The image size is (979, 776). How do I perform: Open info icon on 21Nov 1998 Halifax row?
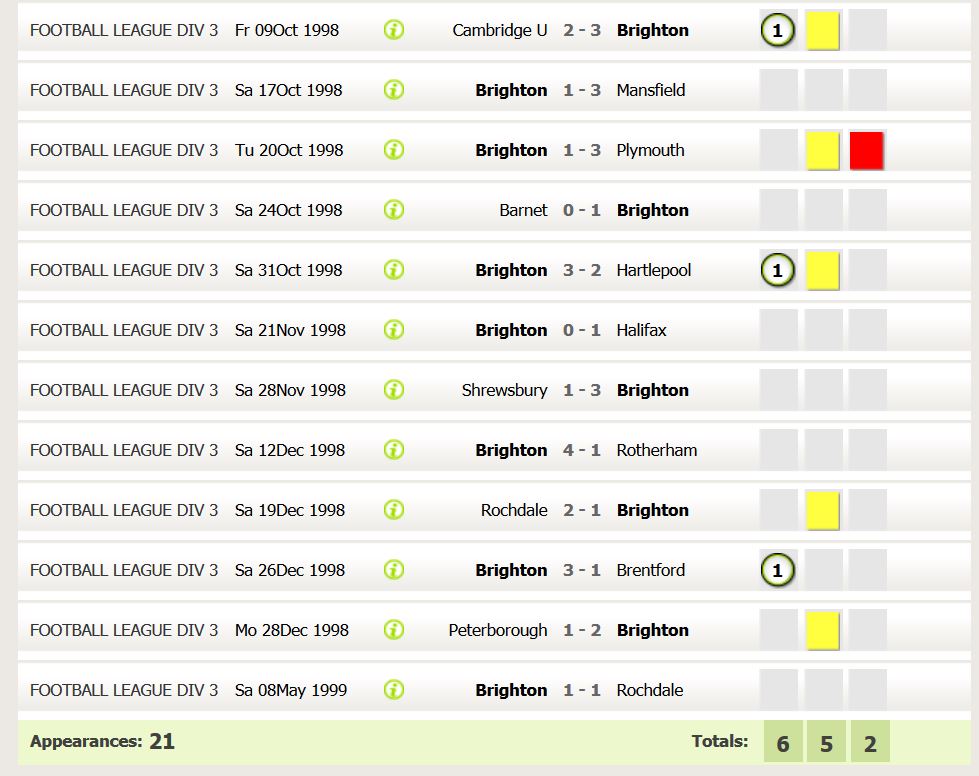tap(394, 329)
